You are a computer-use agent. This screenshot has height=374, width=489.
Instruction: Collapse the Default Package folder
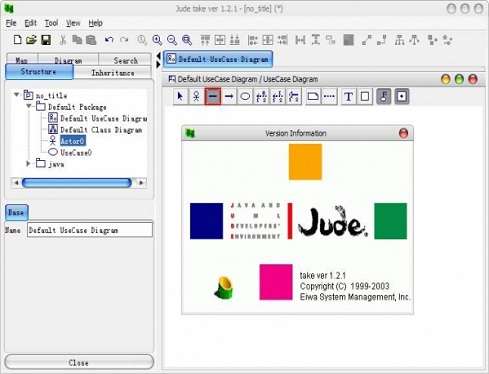29,106
